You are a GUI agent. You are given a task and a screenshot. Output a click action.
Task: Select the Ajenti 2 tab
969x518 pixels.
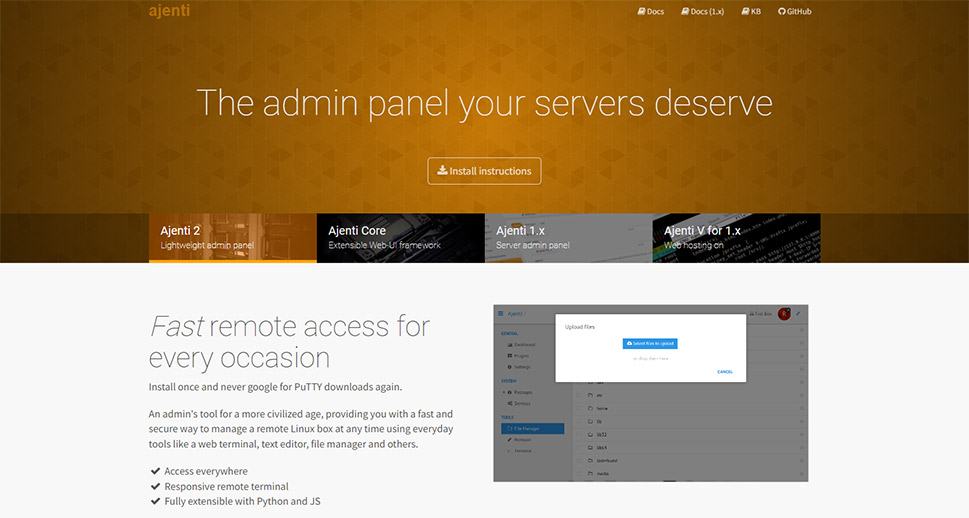[233, 238]
